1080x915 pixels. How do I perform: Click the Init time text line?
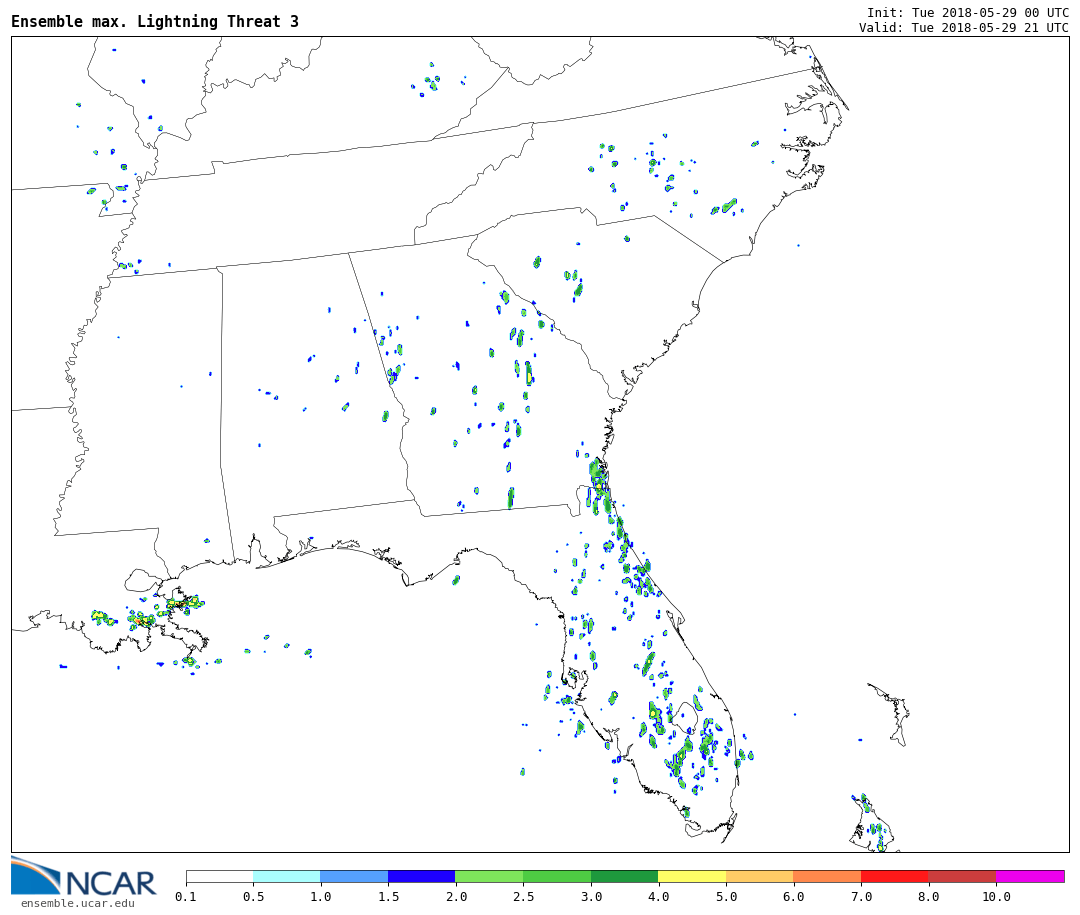(x=967, y=13)
